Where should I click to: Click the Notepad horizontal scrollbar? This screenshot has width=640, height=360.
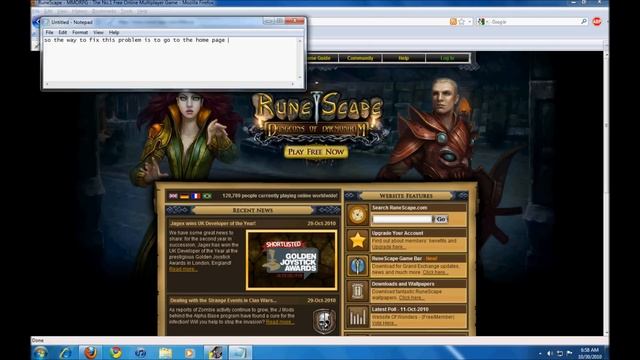point(170,84)
